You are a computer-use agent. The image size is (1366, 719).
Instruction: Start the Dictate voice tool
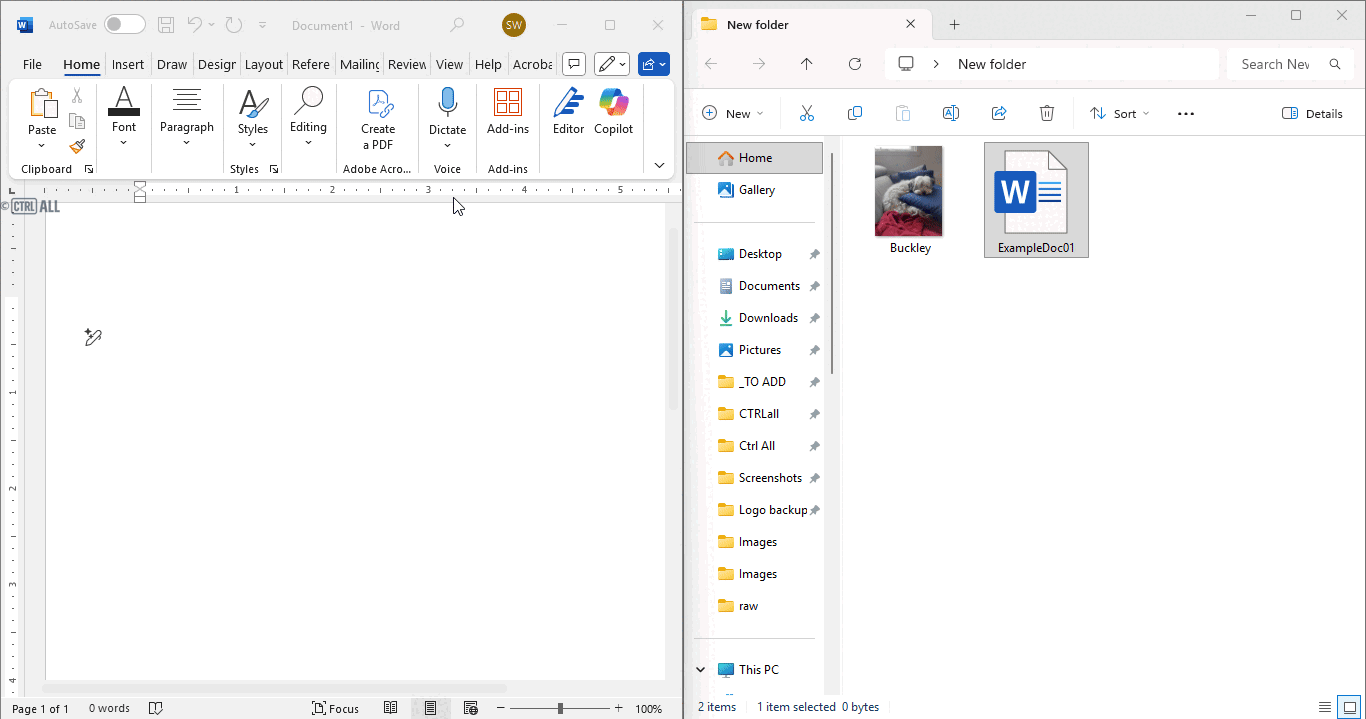pyautogui.click(x=447, y=114)
